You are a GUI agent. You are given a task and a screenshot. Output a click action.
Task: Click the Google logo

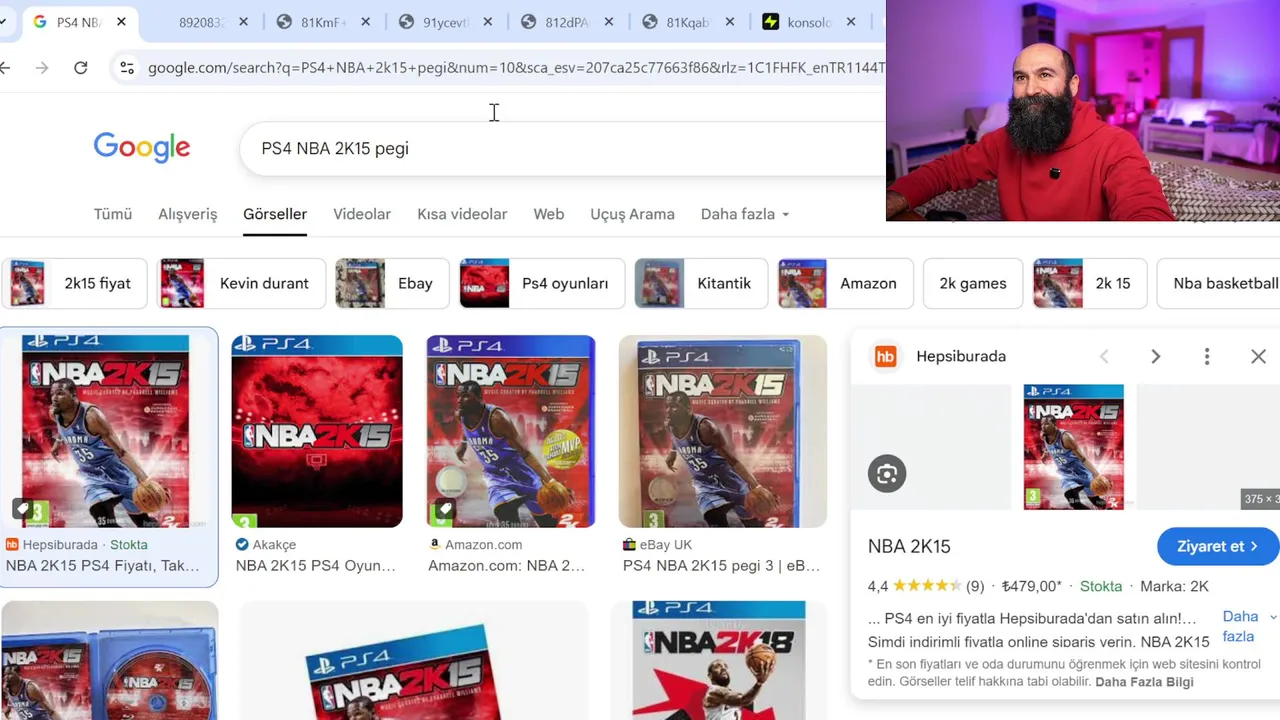click(x=142, y=147)
